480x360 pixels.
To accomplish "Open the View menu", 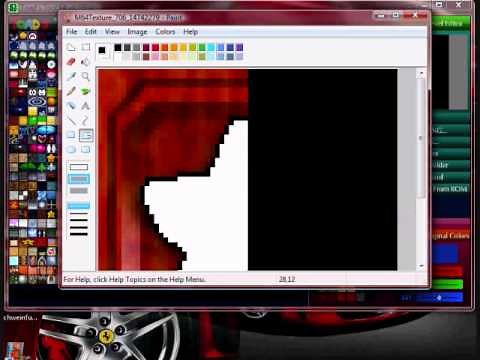I will pos(112,32).
